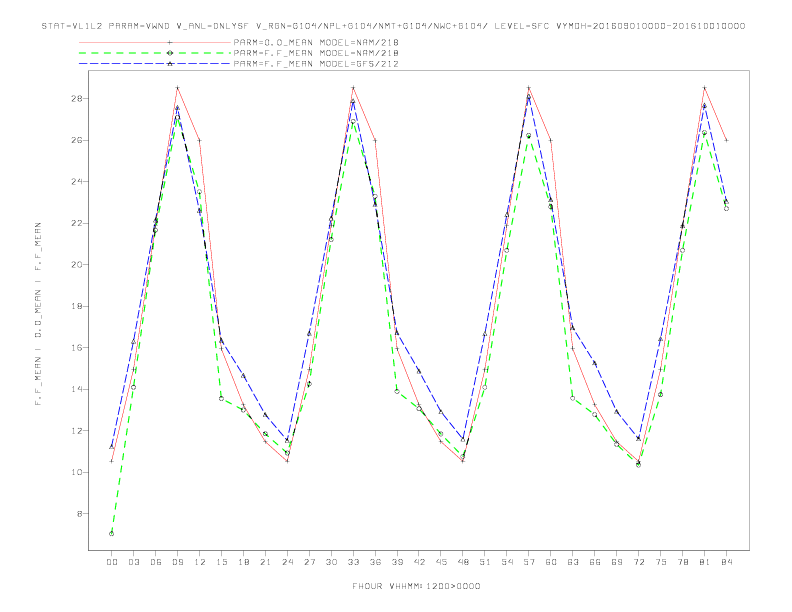Click x-axis tick label 00

[112, 562]
